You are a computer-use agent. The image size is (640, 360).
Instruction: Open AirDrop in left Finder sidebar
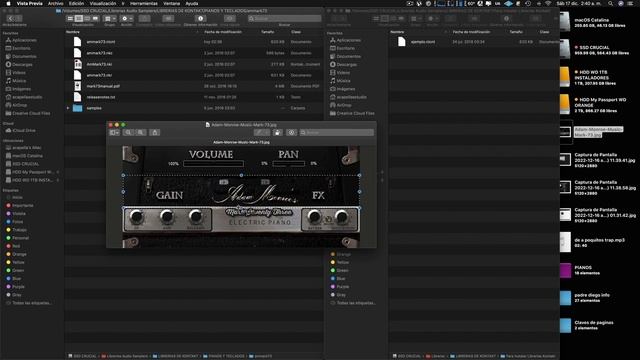[x=19, y=105]
